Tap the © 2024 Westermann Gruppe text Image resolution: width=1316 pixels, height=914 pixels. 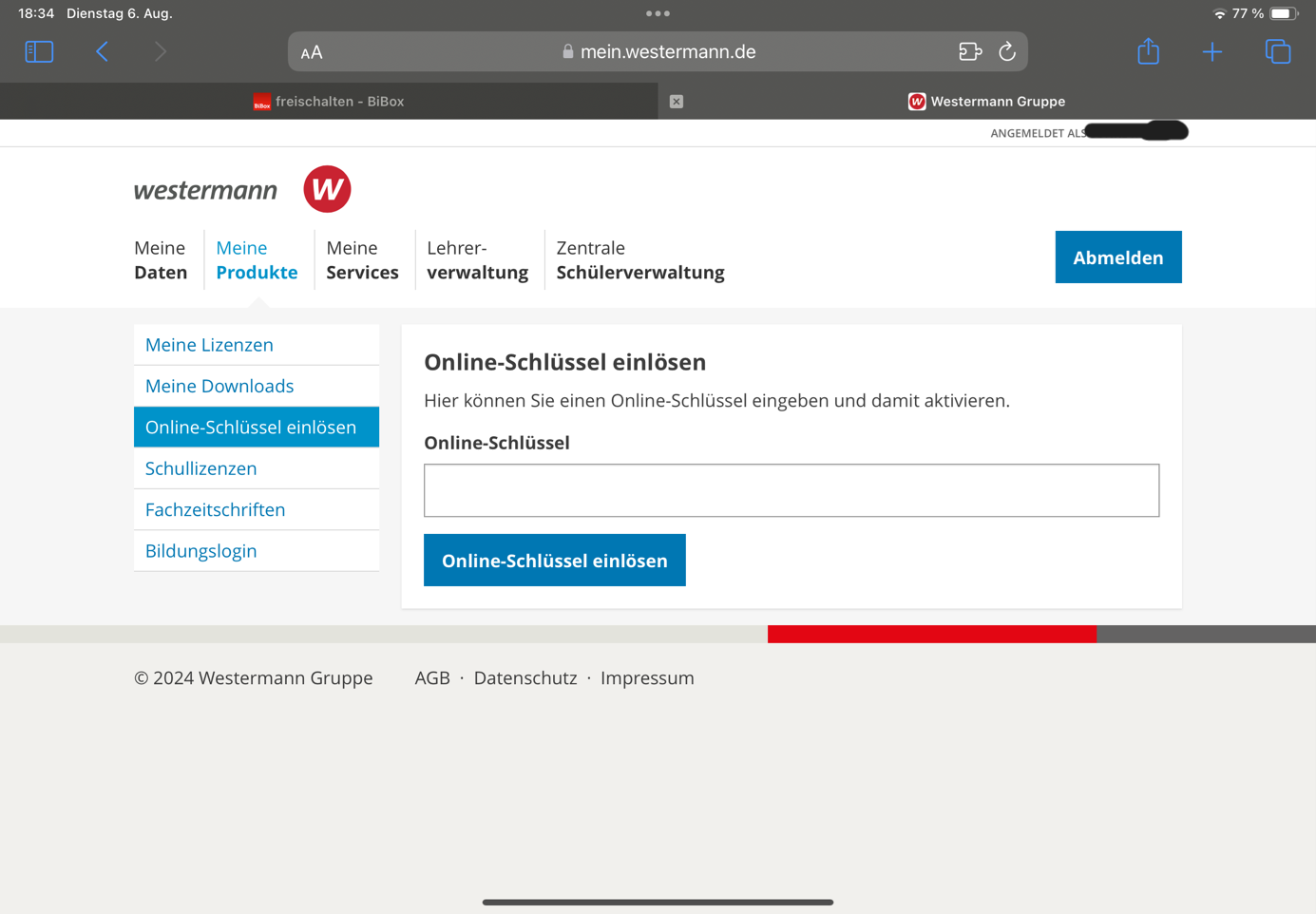point(254,677)
